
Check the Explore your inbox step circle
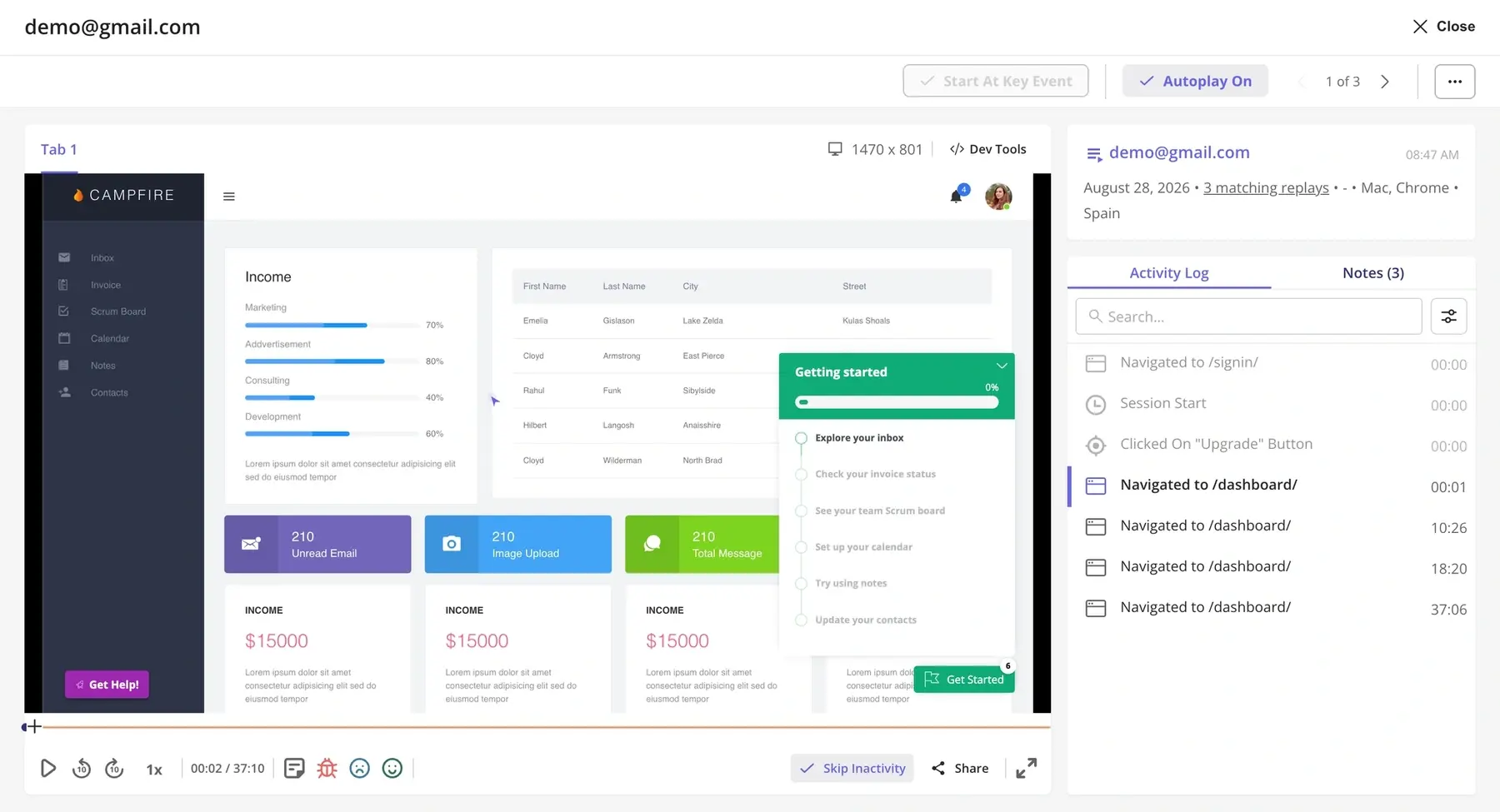(801, 438)
